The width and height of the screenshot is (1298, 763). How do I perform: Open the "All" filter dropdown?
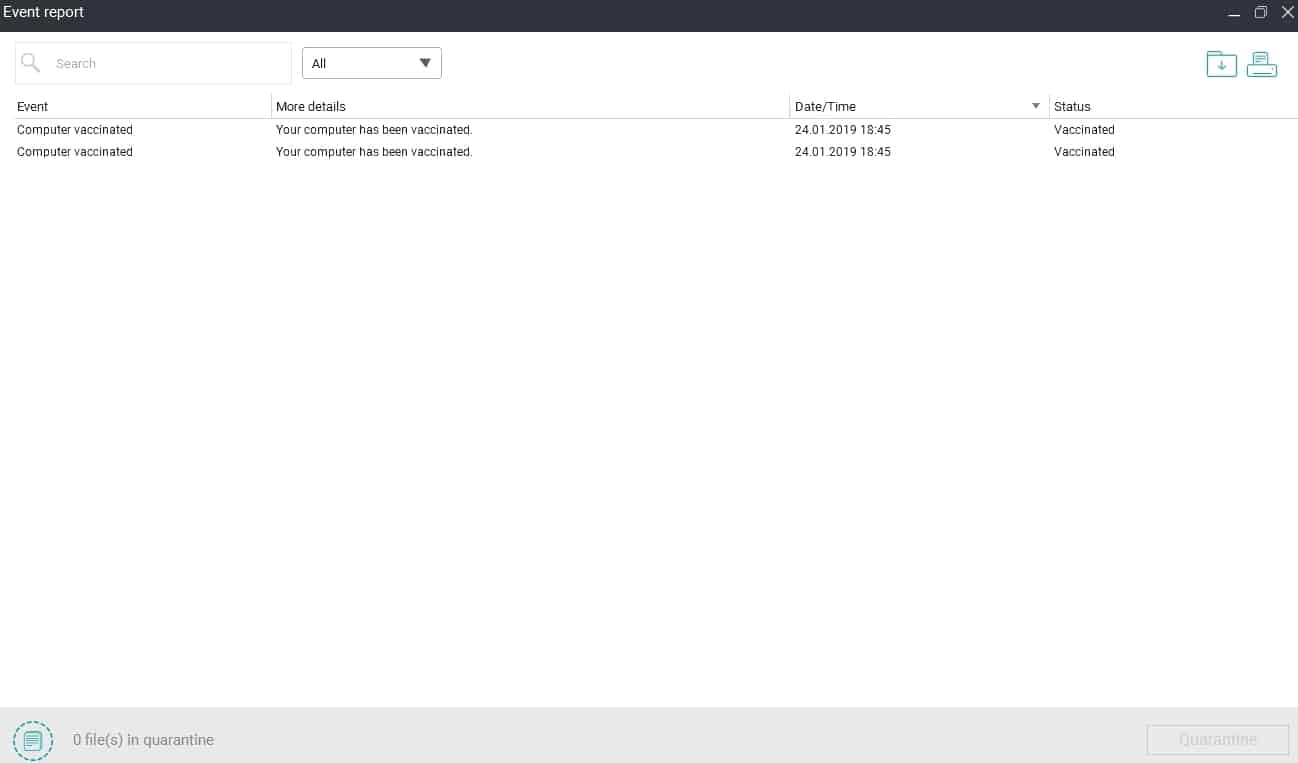371,62
